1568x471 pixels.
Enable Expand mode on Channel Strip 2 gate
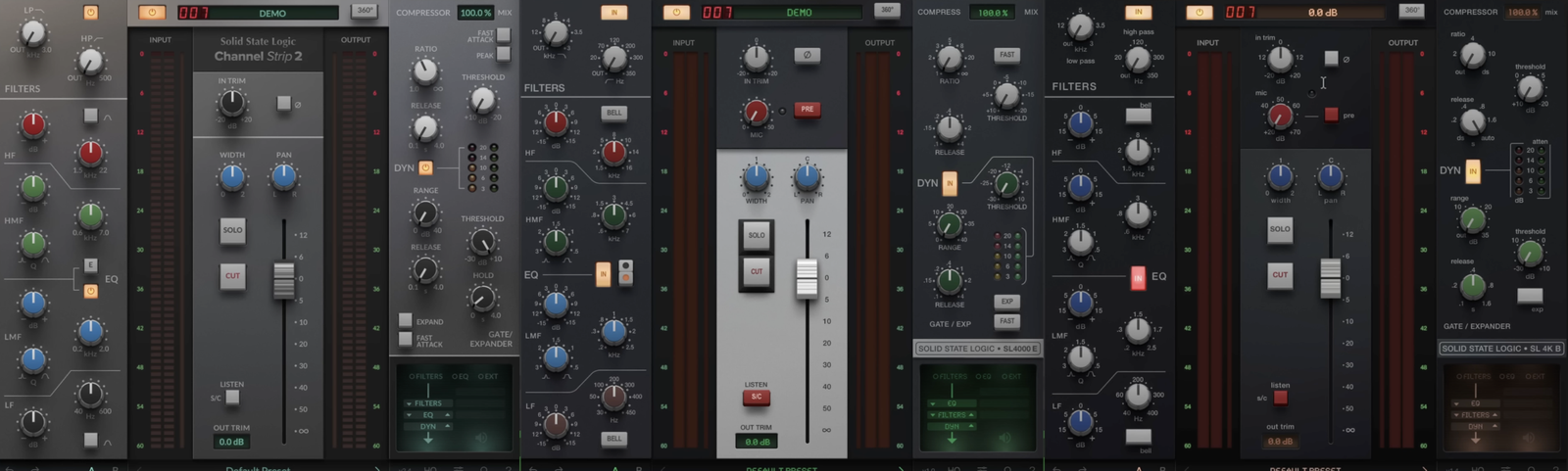click(x=405, y=320)
